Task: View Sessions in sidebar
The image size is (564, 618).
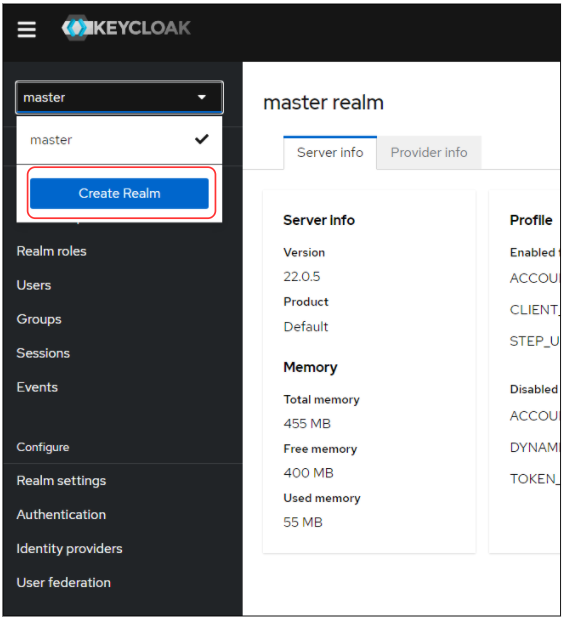Action: pyautogui.click(x=43, y=353)
